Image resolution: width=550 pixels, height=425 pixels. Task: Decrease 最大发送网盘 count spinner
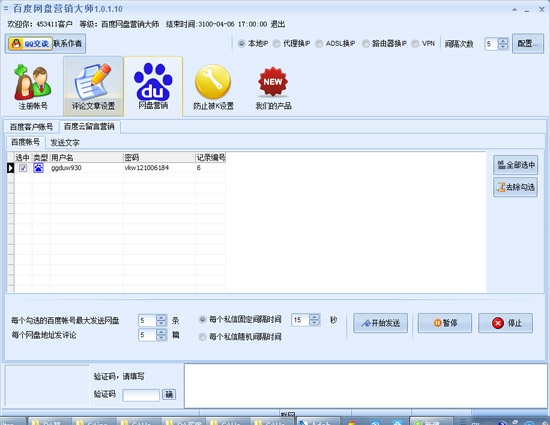[x=161, y=323]
